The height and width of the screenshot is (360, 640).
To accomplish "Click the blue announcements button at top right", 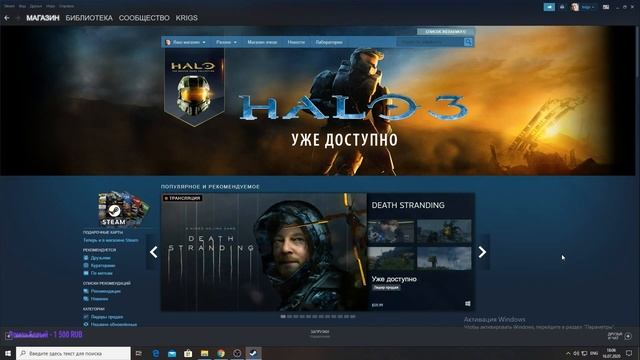I will pos(549,7).
